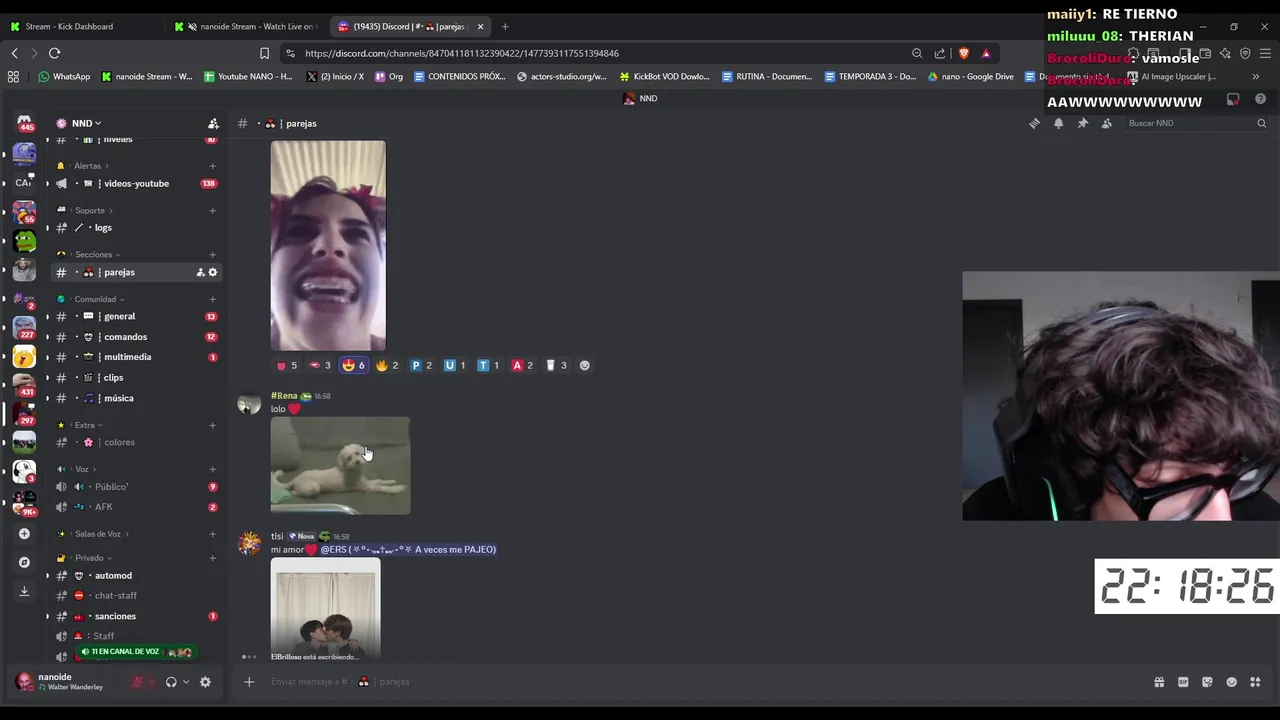Open GIF picker in message bar
The image size is (1280, 720).
point(1183,682)
